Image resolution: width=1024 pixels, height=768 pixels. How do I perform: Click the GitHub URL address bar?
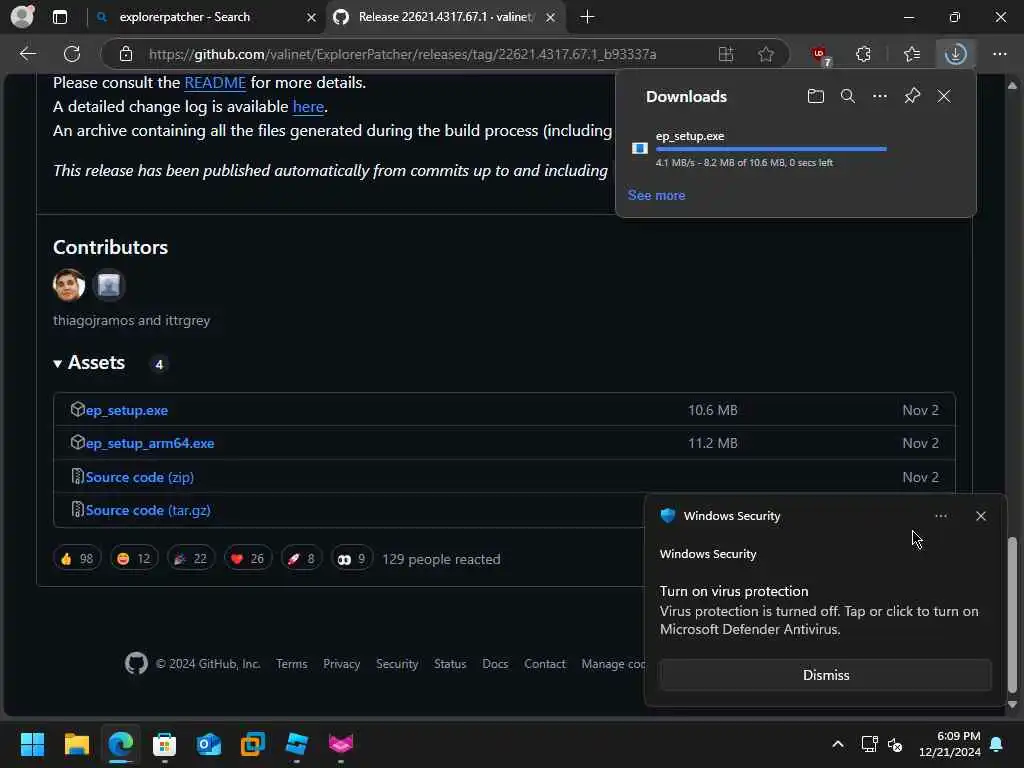pos(402,54)
